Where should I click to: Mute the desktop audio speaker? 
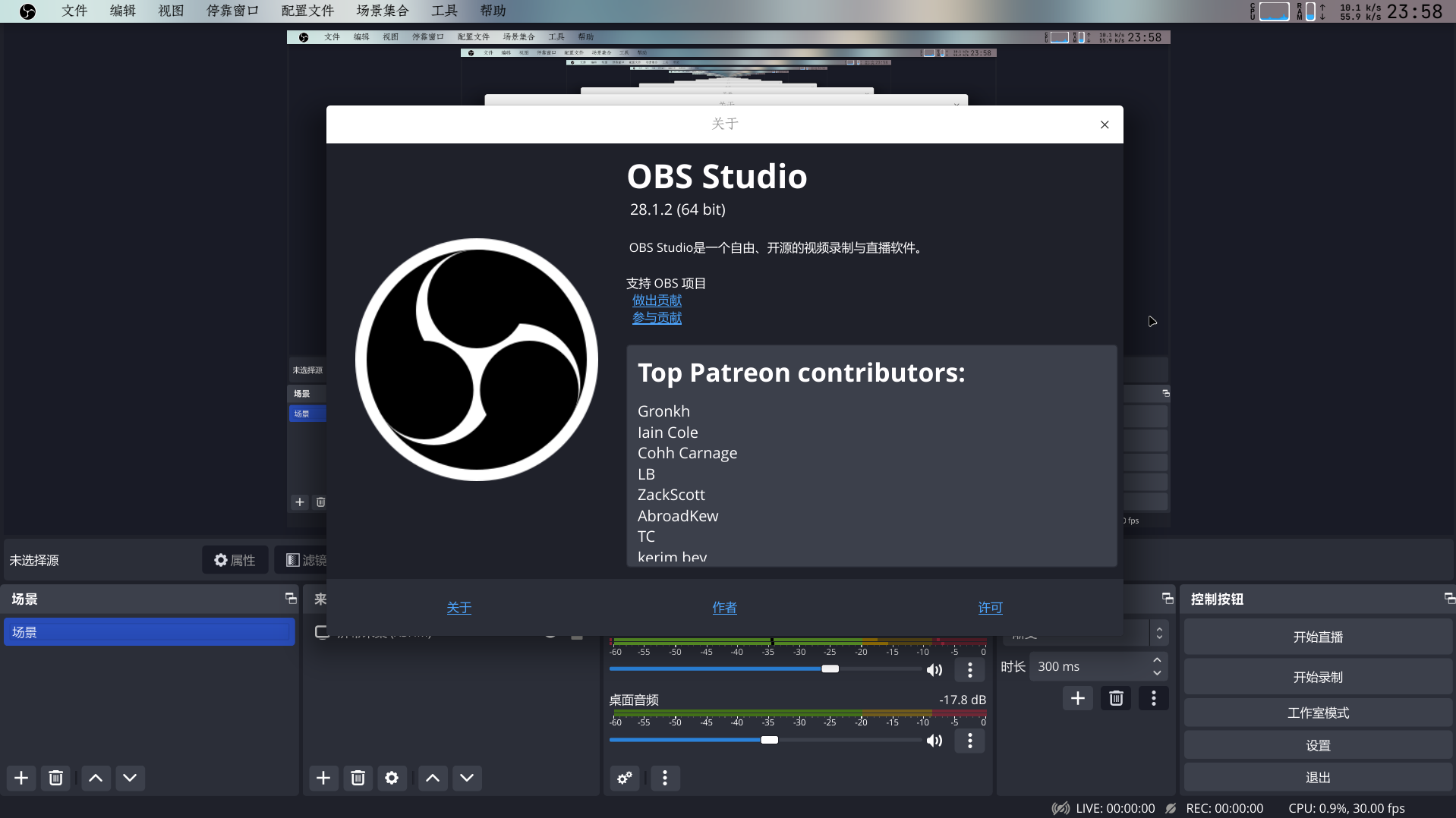click(x=934, y=741)
